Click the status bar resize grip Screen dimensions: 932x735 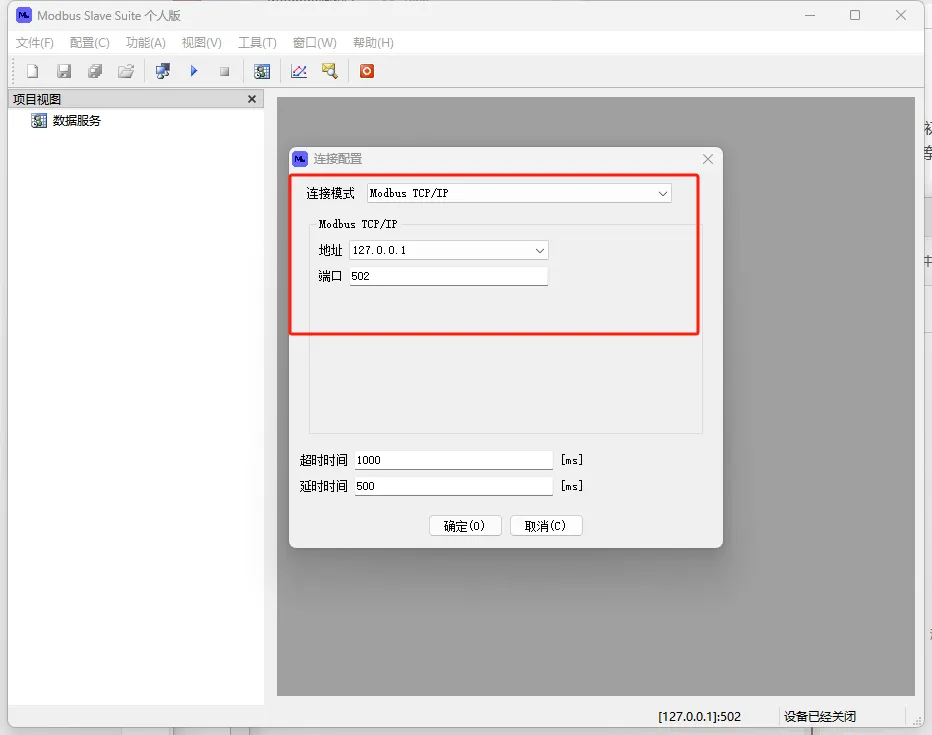click(917, 720)
